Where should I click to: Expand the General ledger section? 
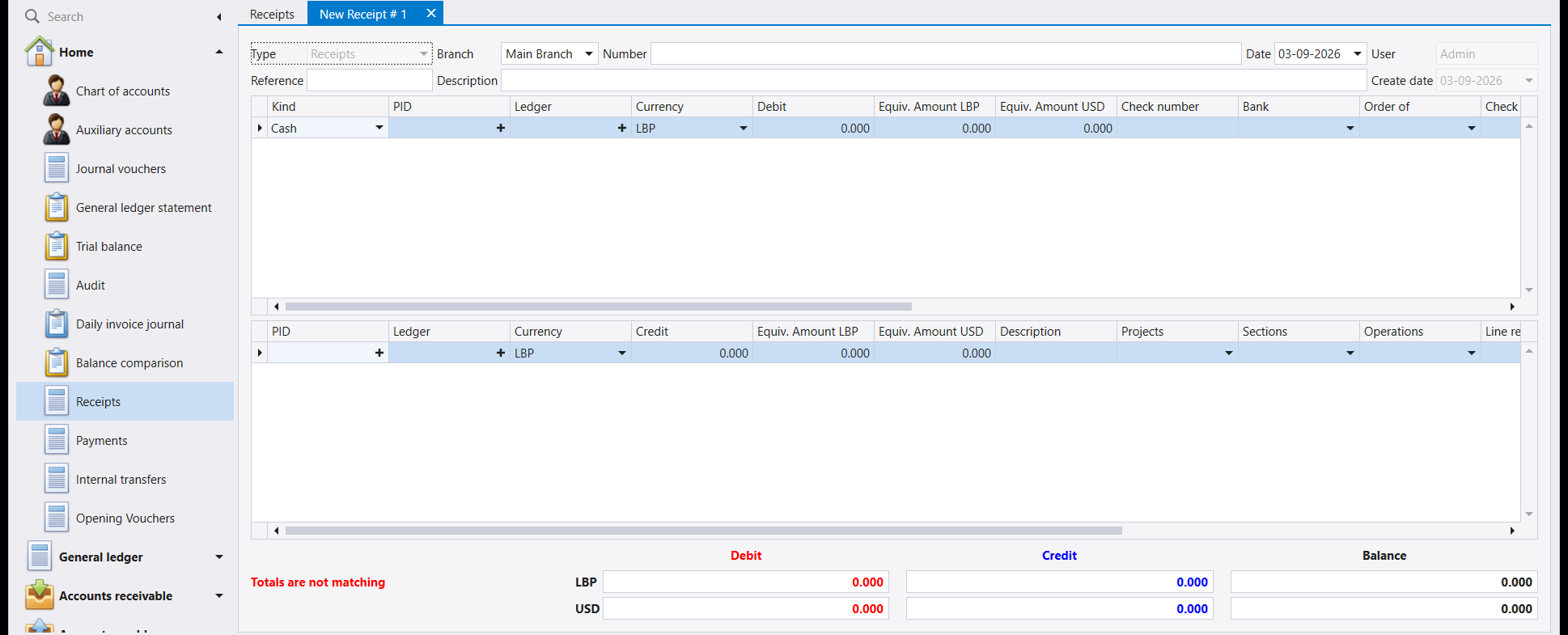tap(219, 557)
